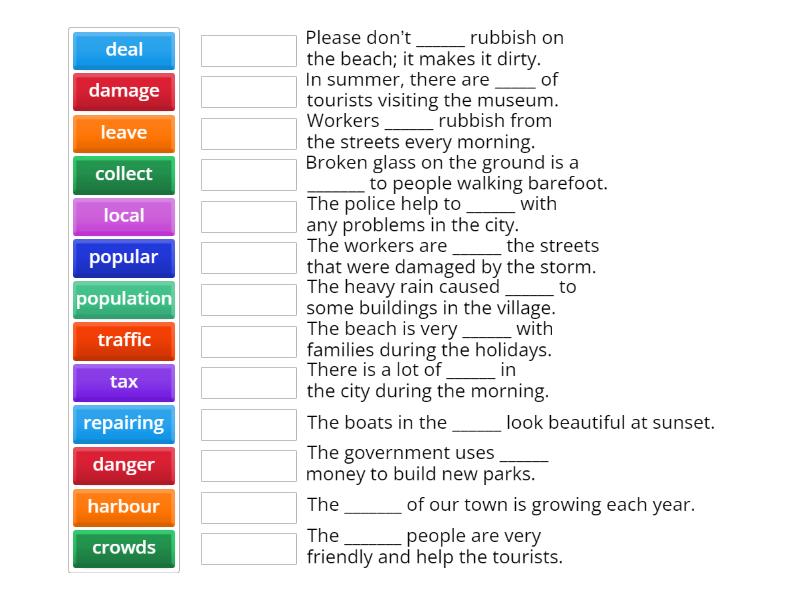Select the purple "local" word tile
The width and height of the screenshot is (800, 600).
click(x=124, y=216)
